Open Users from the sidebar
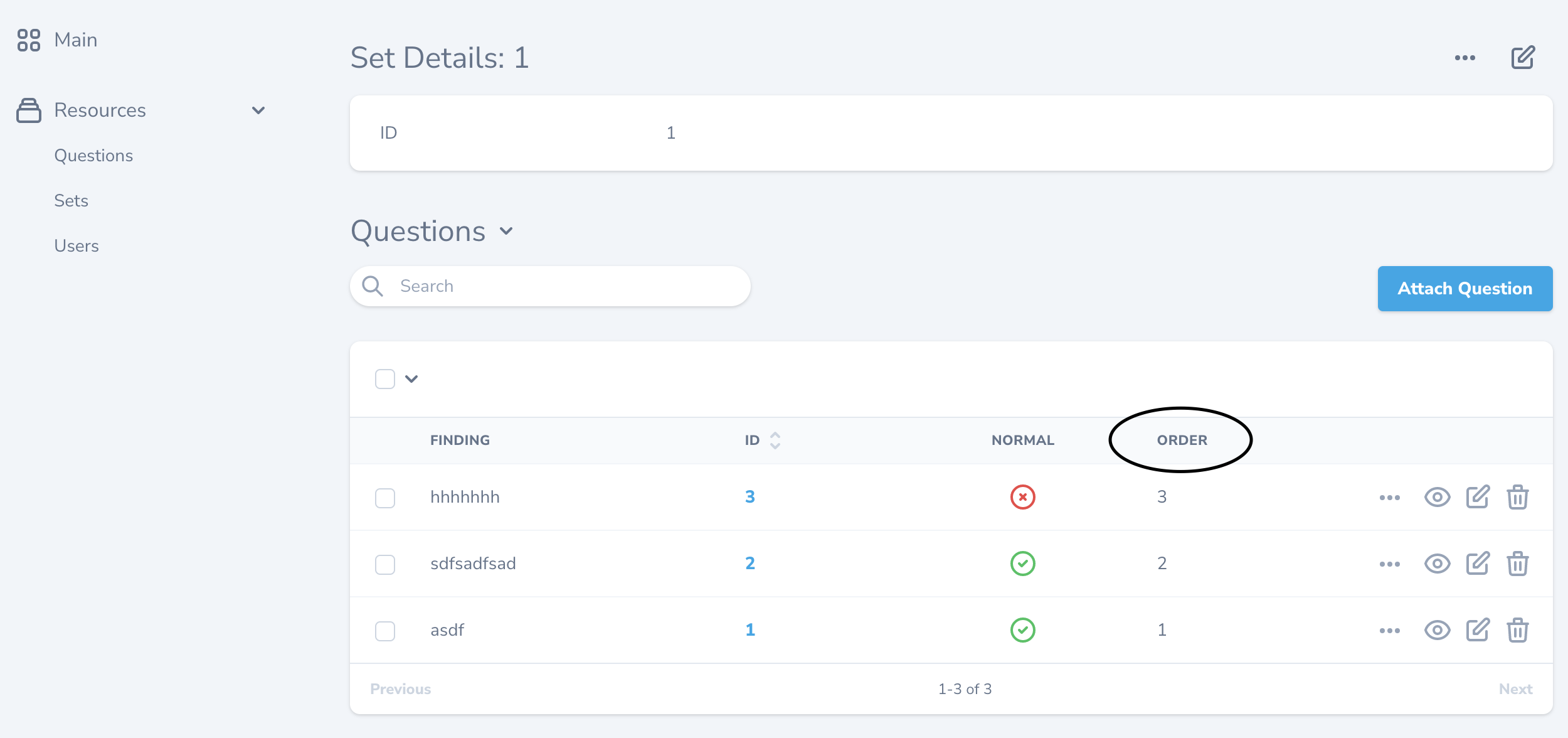The image size is (1568, 738). pyautogui.click(x=77, y=245)
